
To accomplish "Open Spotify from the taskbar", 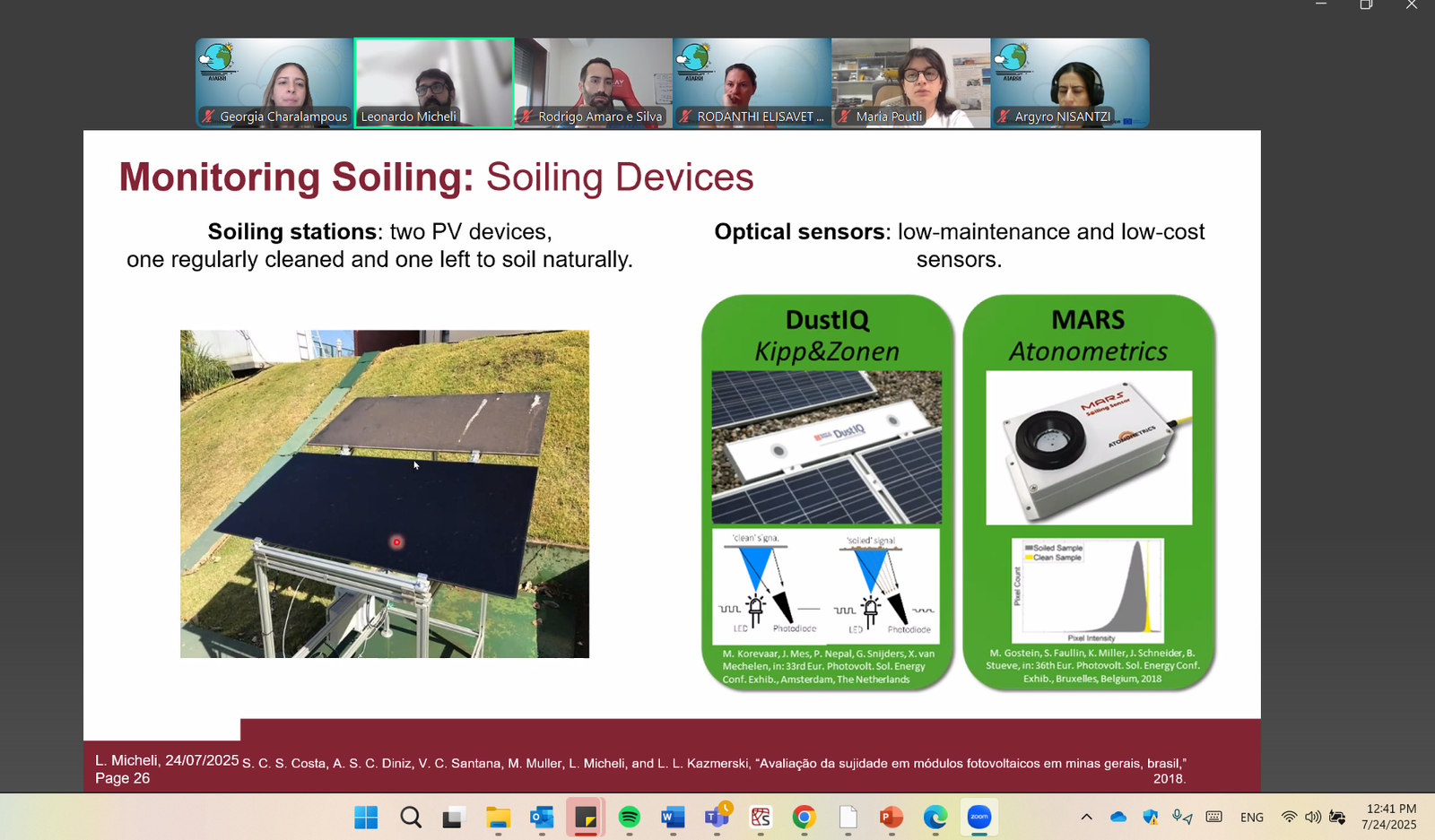I will (x=629, y=817).
